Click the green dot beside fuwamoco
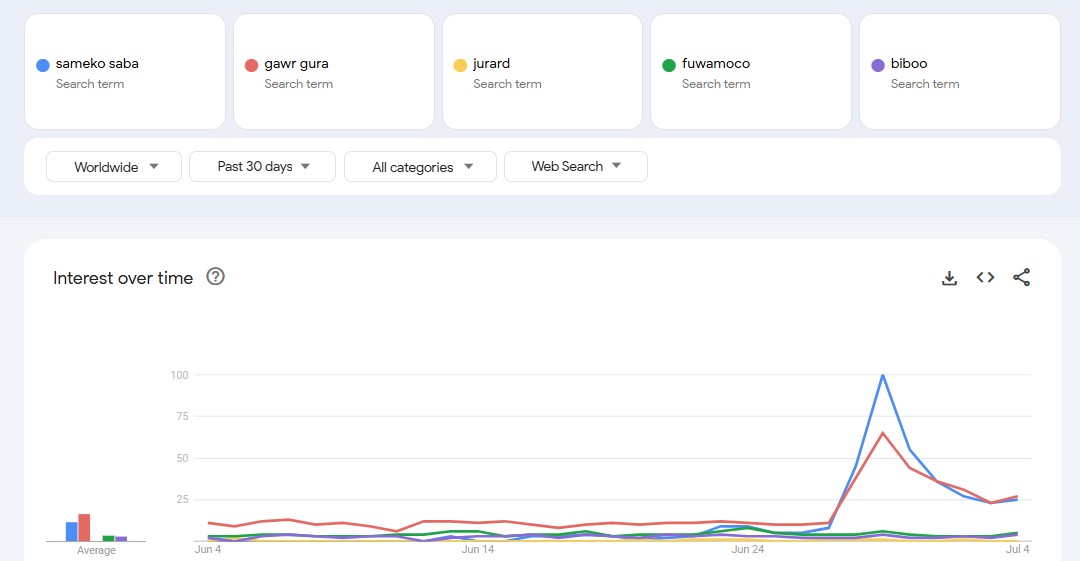 click(x=668, y=65)
